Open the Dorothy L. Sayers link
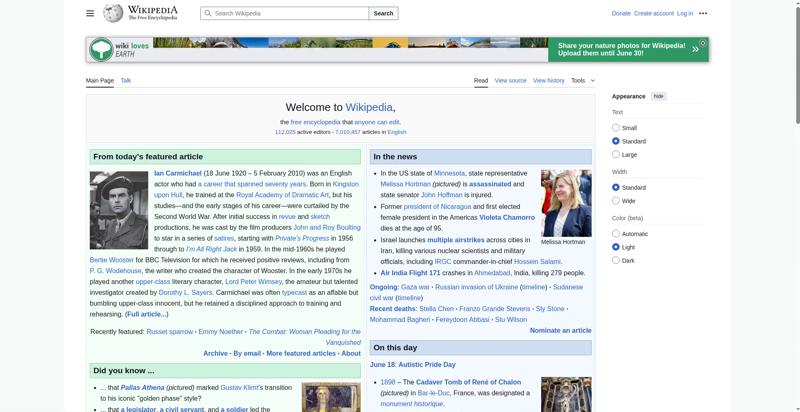The image size is (800, 412). pyautogui.click(x=185, y=293)
